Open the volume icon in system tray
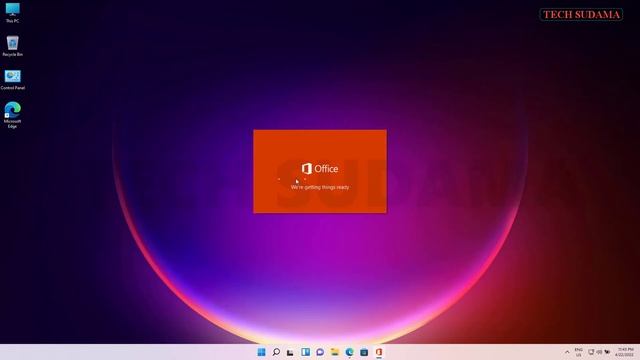640x360 pixels. [599, 352]
